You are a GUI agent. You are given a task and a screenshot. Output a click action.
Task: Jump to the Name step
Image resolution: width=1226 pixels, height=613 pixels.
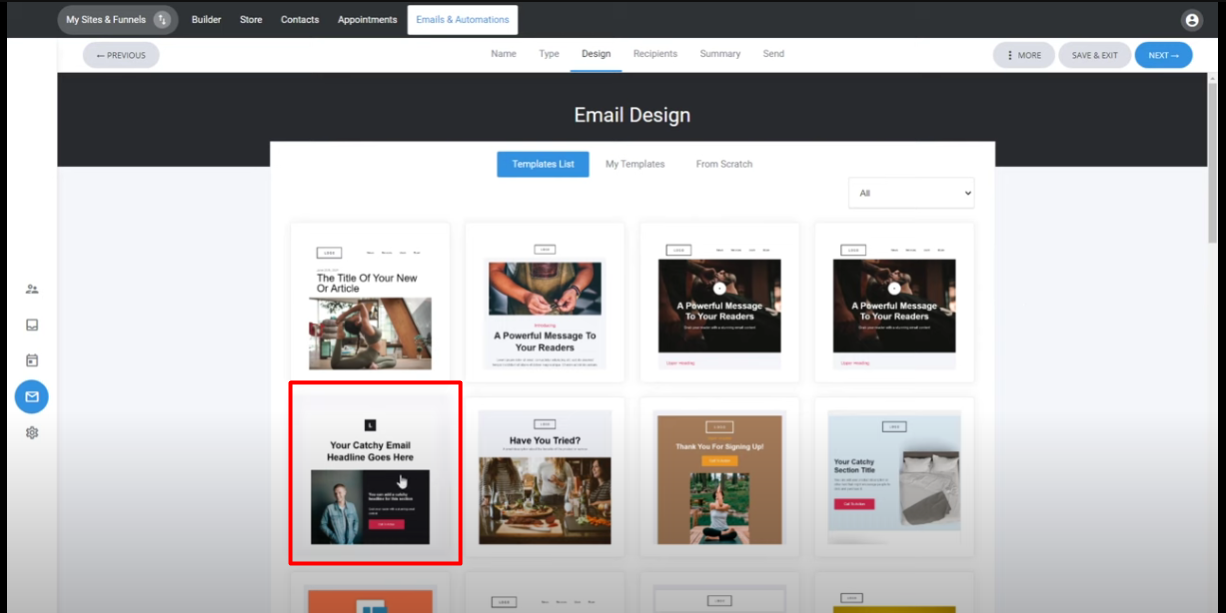(x=503, y=54)
